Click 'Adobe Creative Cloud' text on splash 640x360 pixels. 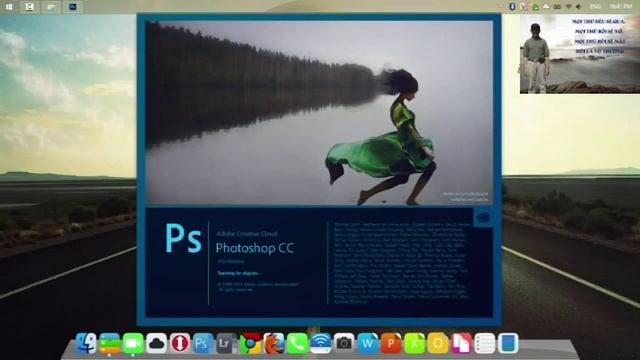point(247,234)
